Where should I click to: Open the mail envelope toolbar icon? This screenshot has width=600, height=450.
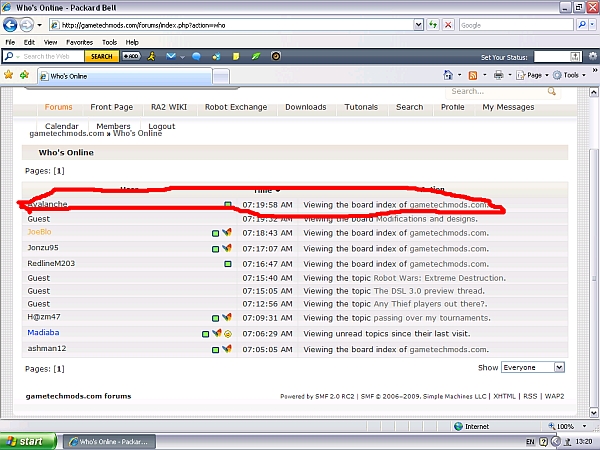[171, 56]
